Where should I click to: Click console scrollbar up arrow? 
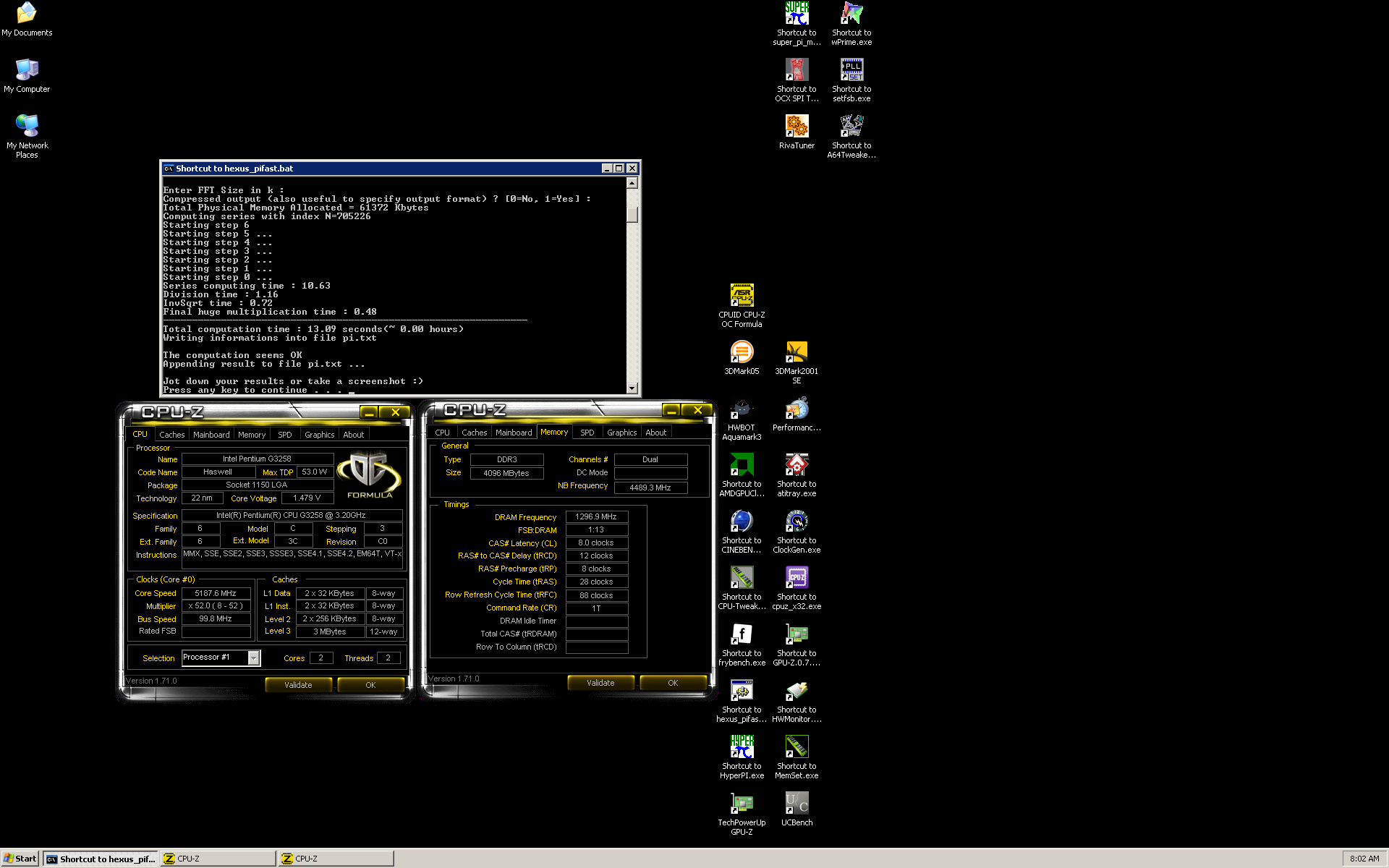click(632, 183)
